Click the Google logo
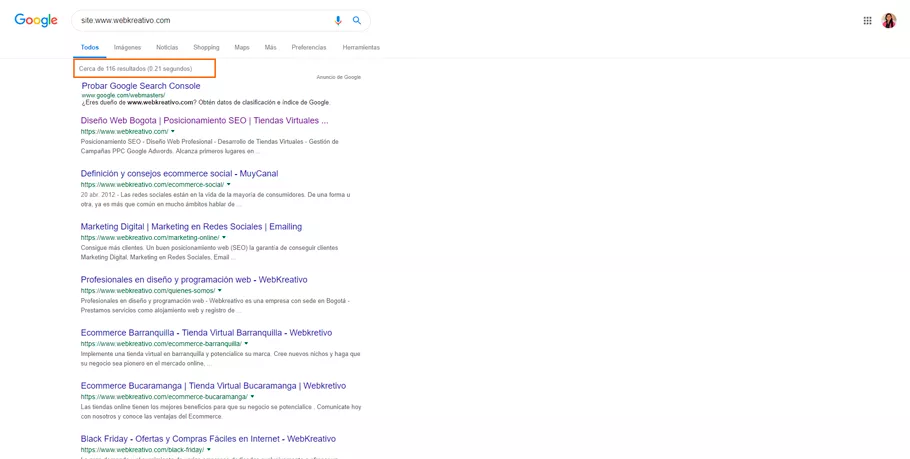The height and width of the screenshot is (459, 910). coord(36,20)
